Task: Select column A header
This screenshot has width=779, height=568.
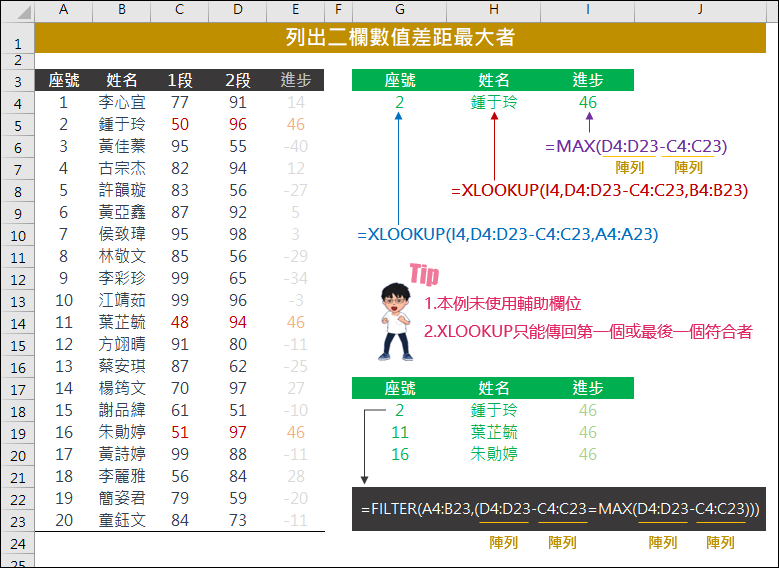Action: click(64, 9)
